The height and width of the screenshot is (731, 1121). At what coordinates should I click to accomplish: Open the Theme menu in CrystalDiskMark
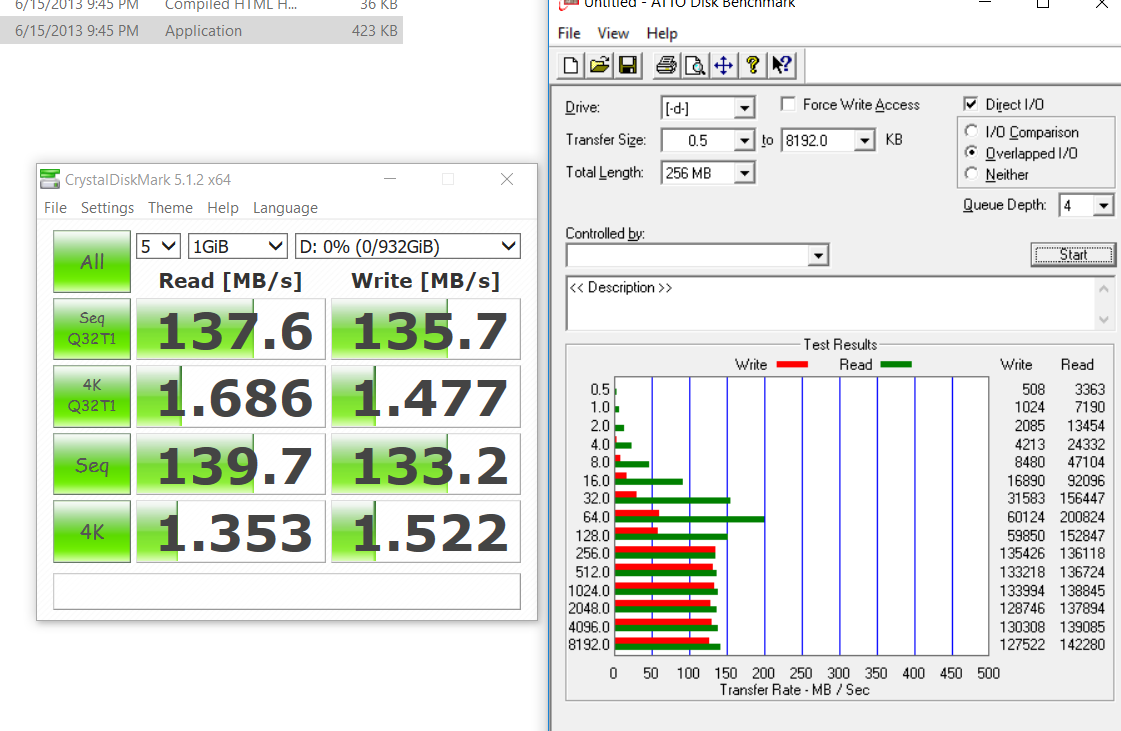pos(170,208)
